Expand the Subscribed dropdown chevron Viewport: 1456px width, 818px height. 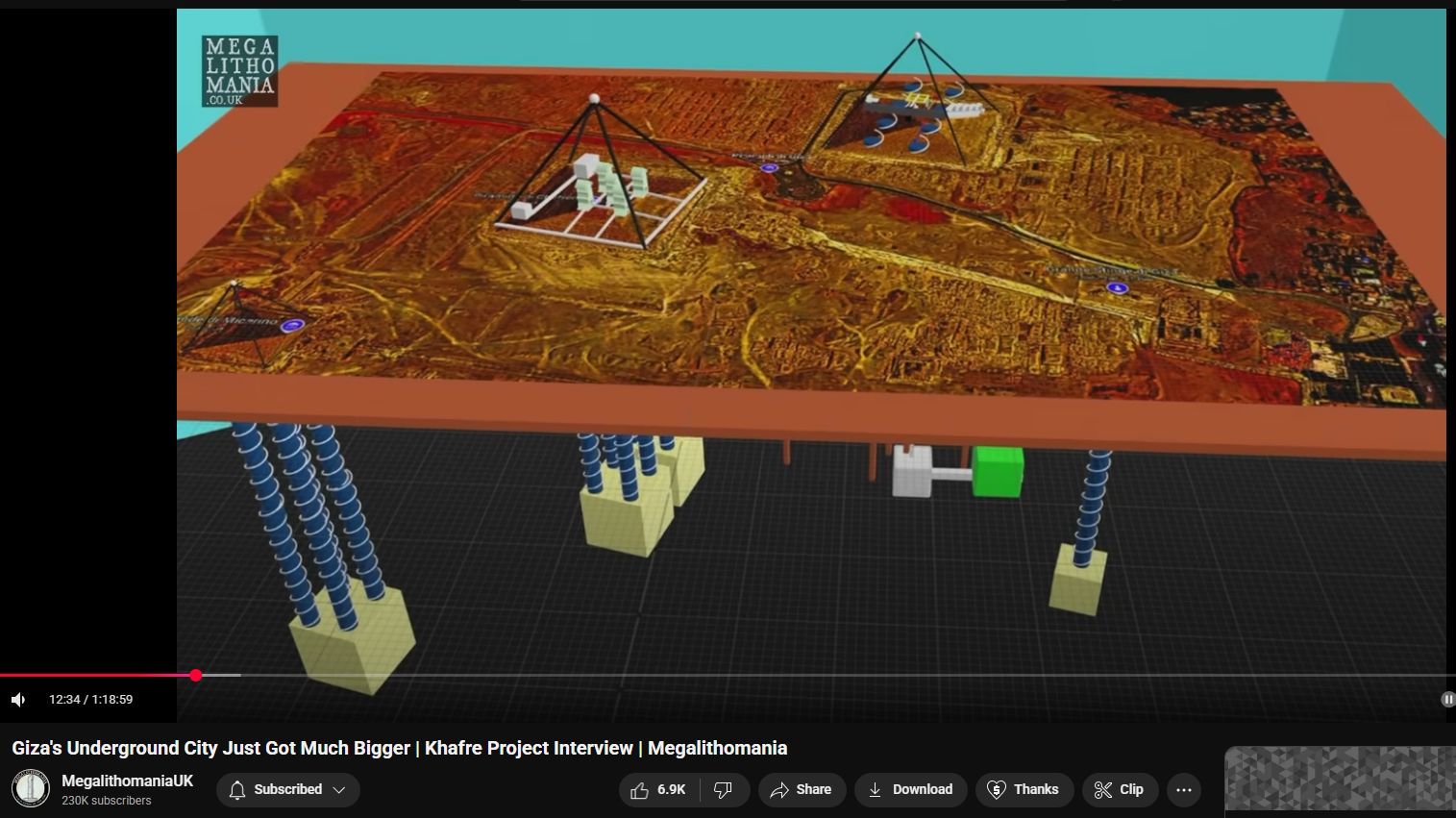pyautogui.click(x=339, y=790)
